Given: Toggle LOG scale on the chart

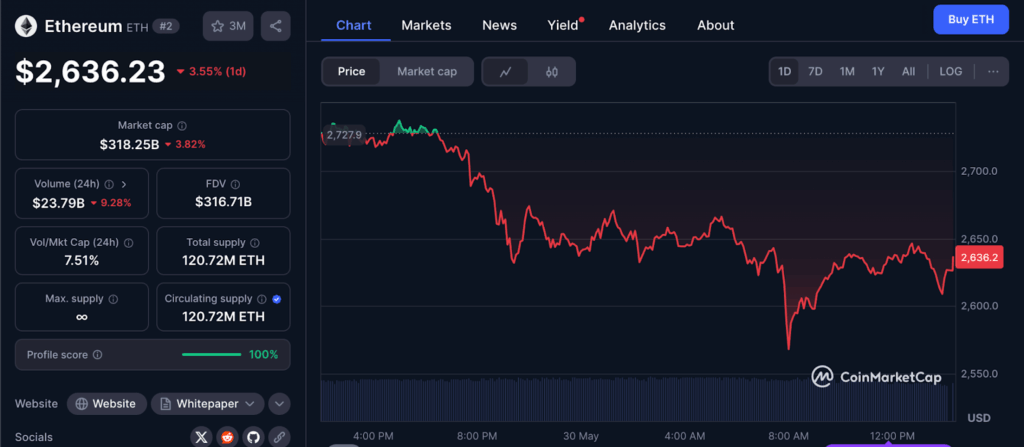Looking at the screenshot, I should (x=951, y=71).
